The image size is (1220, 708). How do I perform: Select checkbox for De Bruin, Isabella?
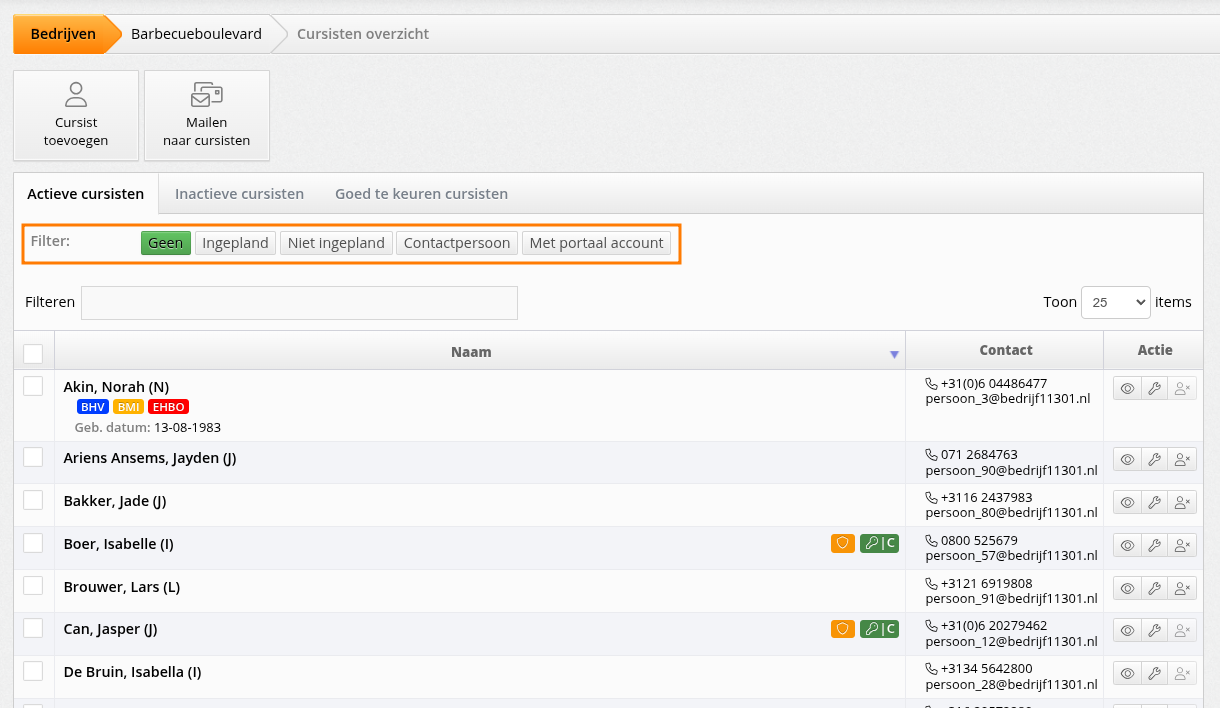point(33,671)
